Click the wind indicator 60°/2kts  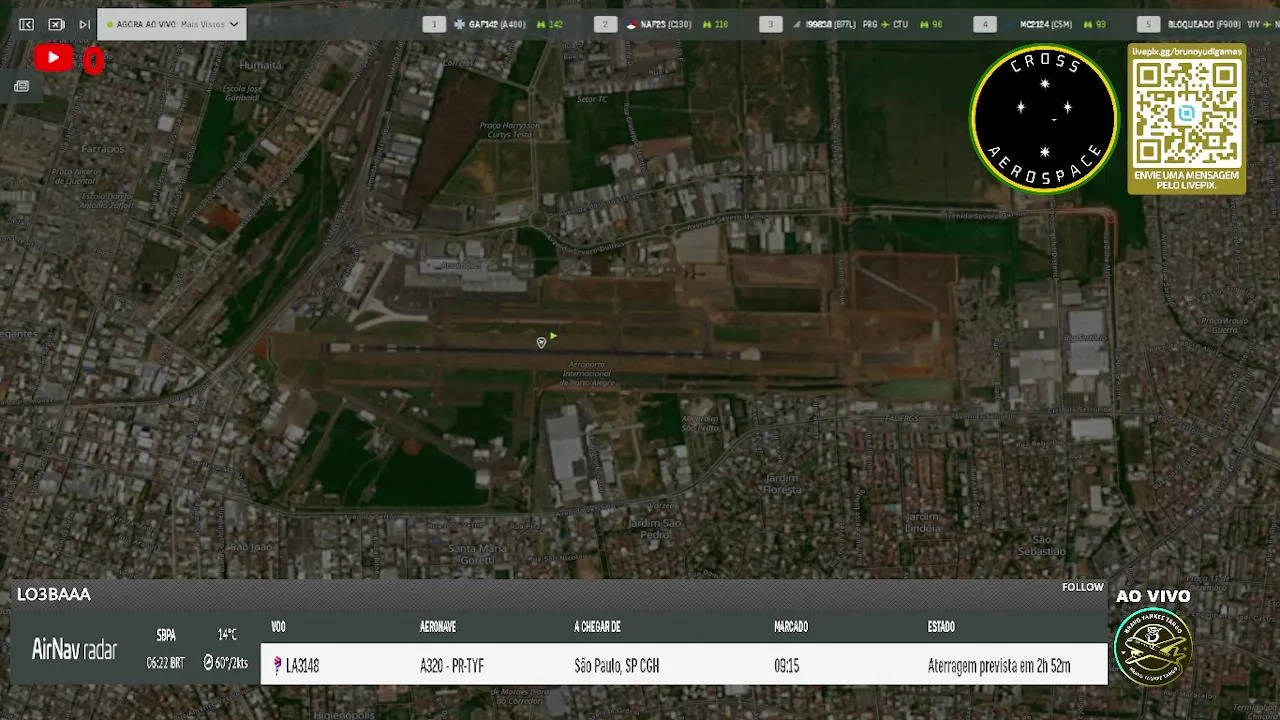pos(226,663)
